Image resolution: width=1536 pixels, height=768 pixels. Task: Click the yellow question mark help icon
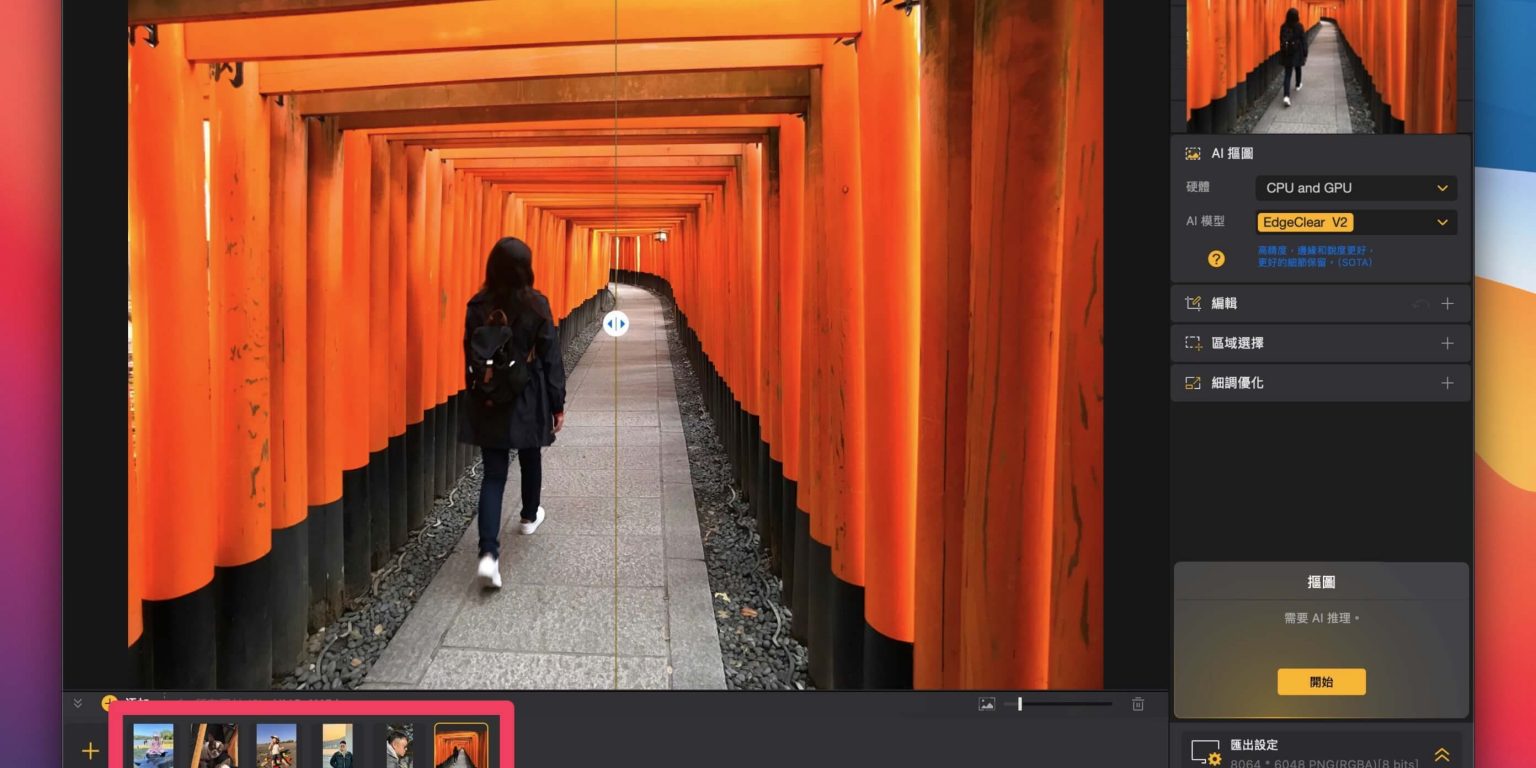coord(1216,259)
